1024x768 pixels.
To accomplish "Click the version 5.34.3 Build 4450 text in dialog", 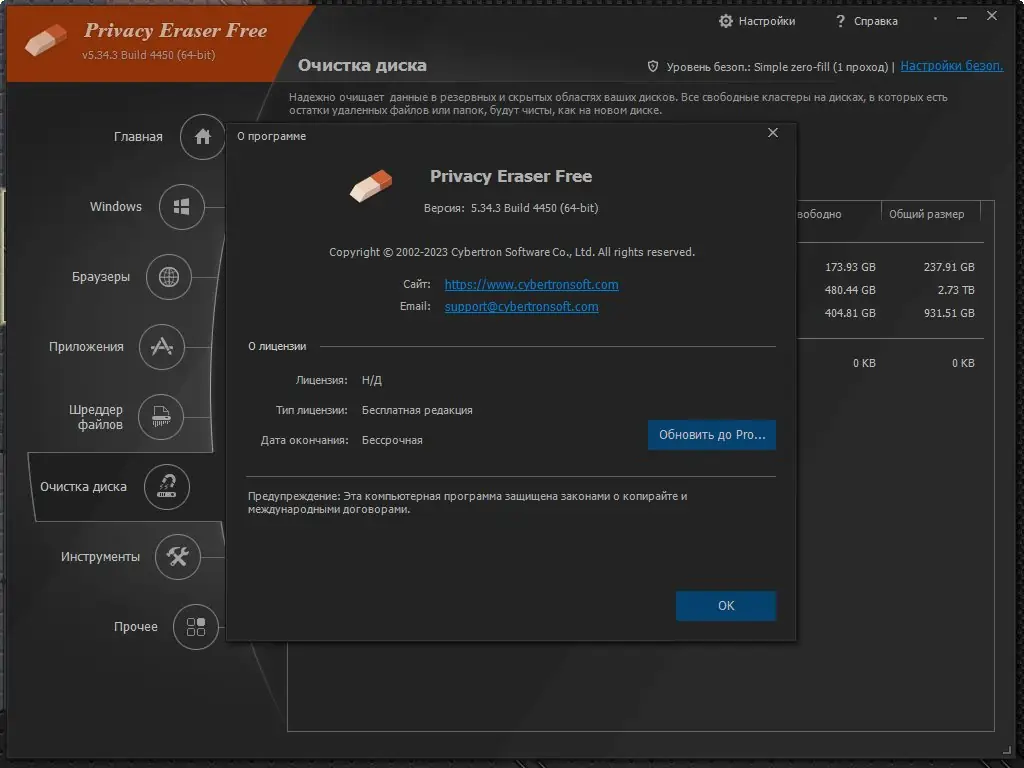I will point(534,208).
